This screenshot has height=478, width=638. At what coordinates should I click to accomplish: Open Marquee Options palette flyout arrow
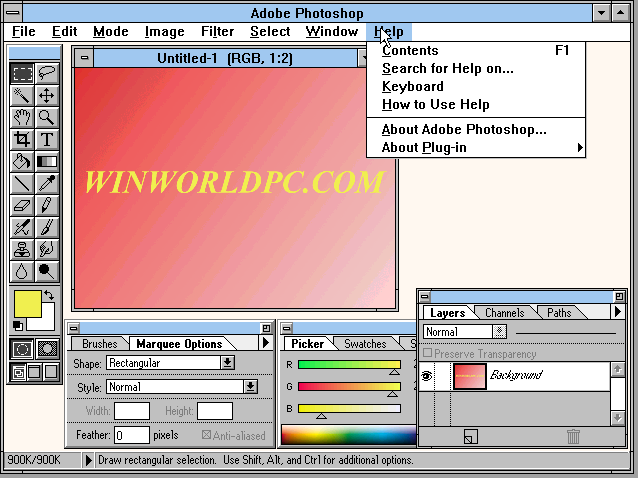point(266,343)
